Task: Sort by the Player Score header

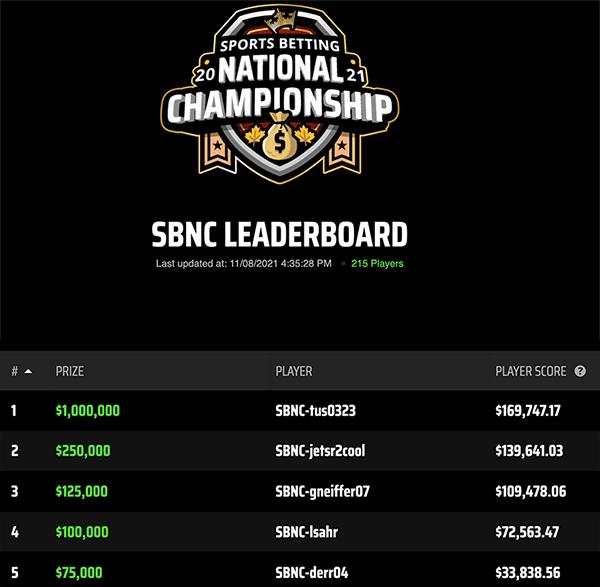Action: coord(531,371)
